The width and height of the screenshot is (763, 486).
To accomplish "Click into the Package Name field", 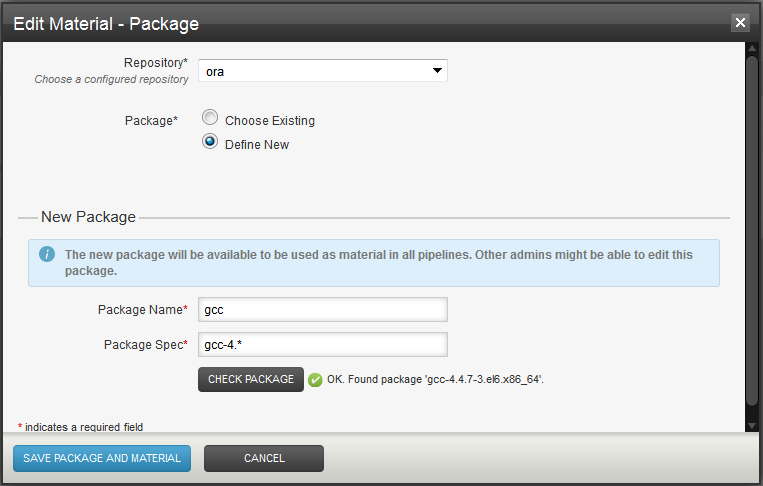I will point(323,309).
